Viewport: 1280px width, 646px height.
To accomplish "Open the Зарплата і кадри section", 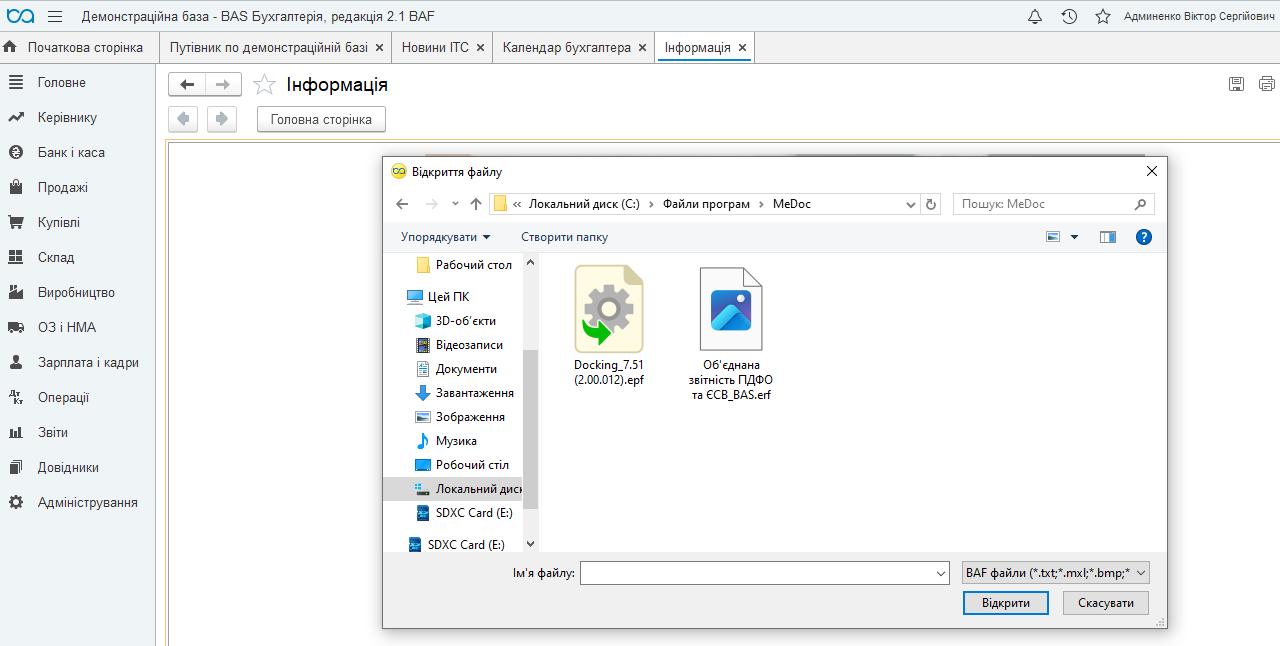I will point(88,363).
